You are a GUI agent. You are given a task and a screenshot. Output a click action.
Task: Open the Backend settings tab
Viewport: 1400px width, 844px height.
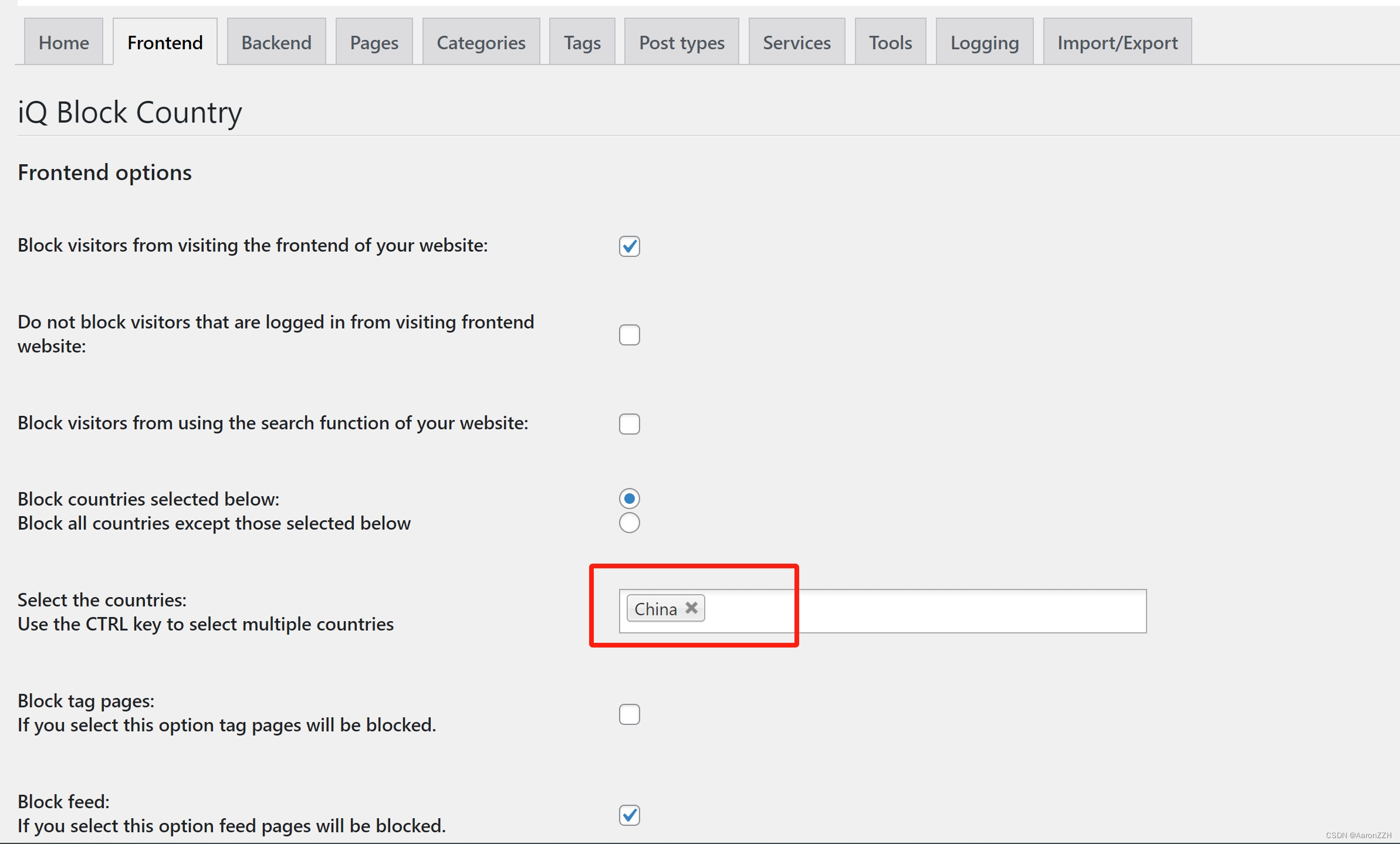(x=276, y=42)
